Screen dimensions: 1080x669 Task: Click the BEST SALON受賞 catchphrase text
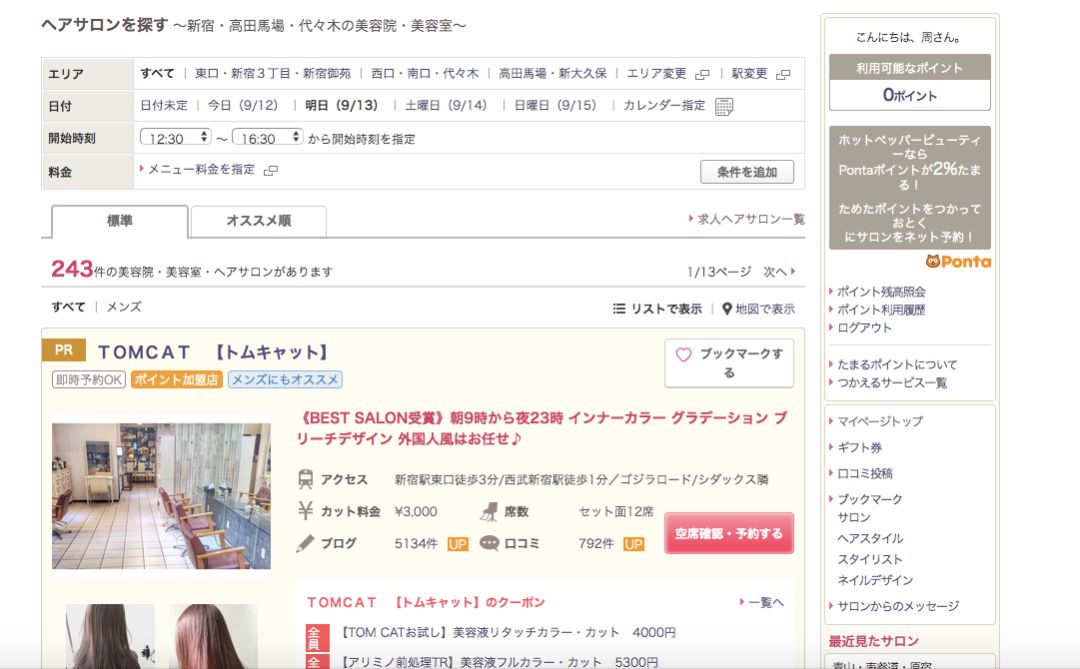click(542, 428)
